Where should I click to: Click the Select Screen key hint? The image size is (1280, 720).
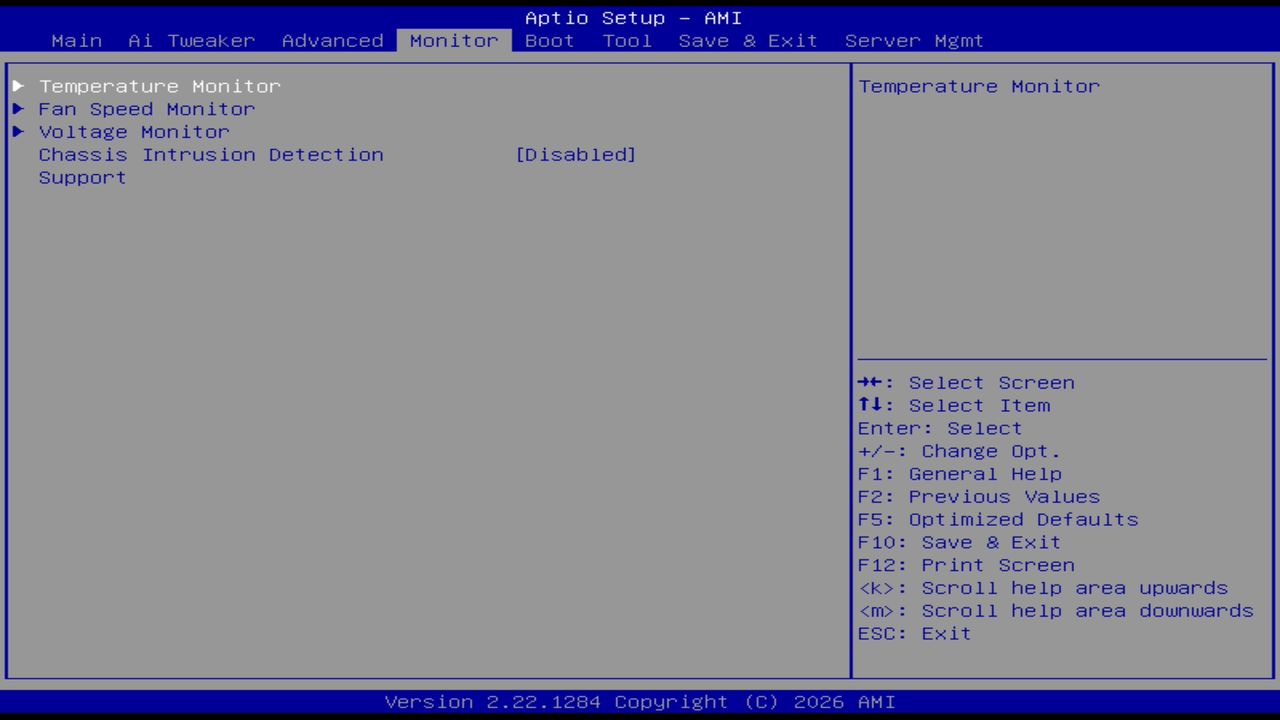pos(966,383)
